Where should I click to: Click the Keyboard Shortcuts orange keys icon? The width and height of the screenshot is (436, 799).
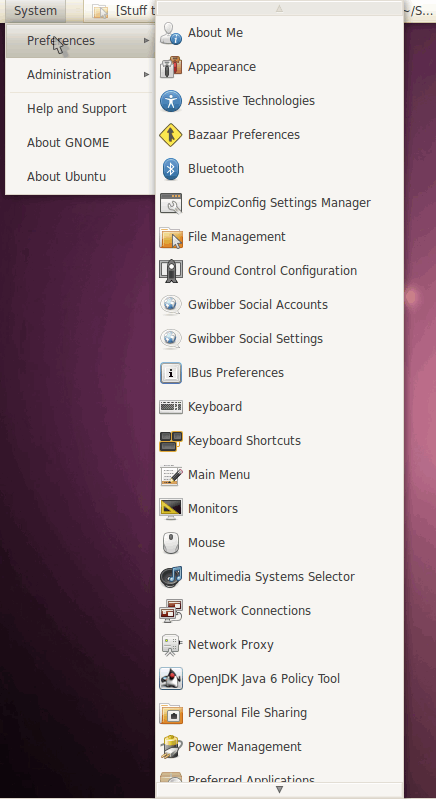(x=171, y=441)
